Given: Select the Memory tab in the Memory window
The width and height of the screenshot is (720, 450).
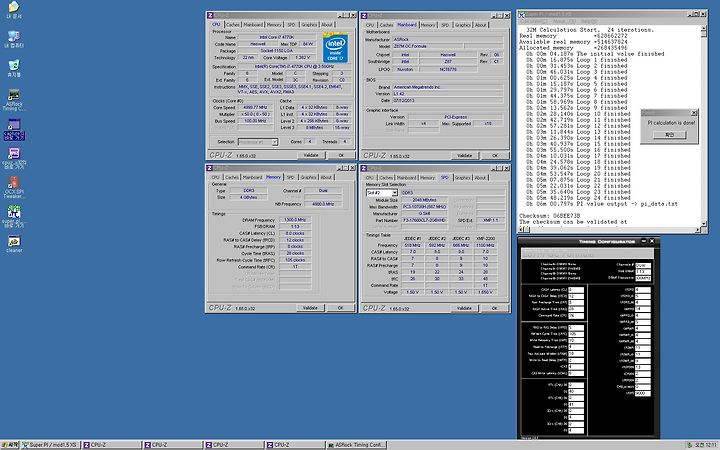Looking at the screenshot, I should tap(273, 177).
